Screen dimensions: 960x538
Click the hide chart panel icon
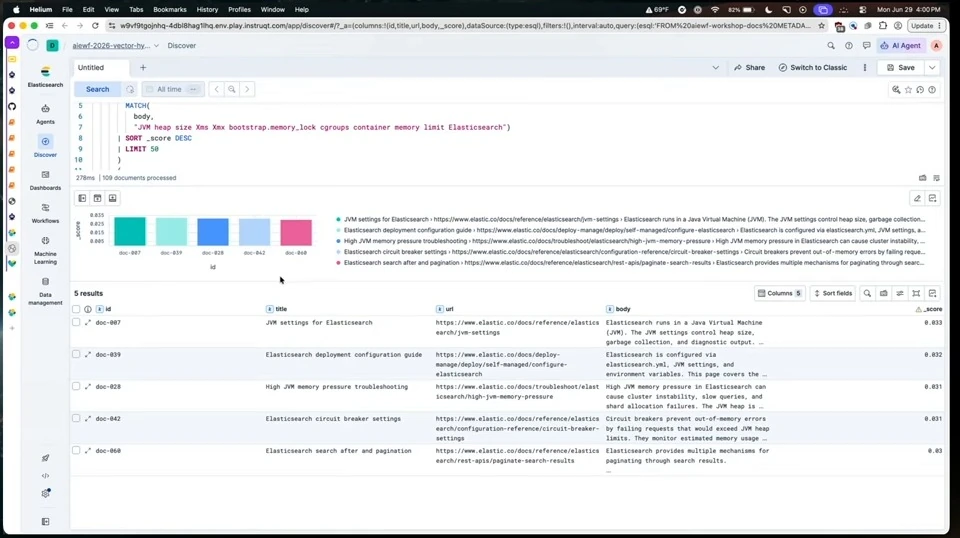[x=97, y=198]
